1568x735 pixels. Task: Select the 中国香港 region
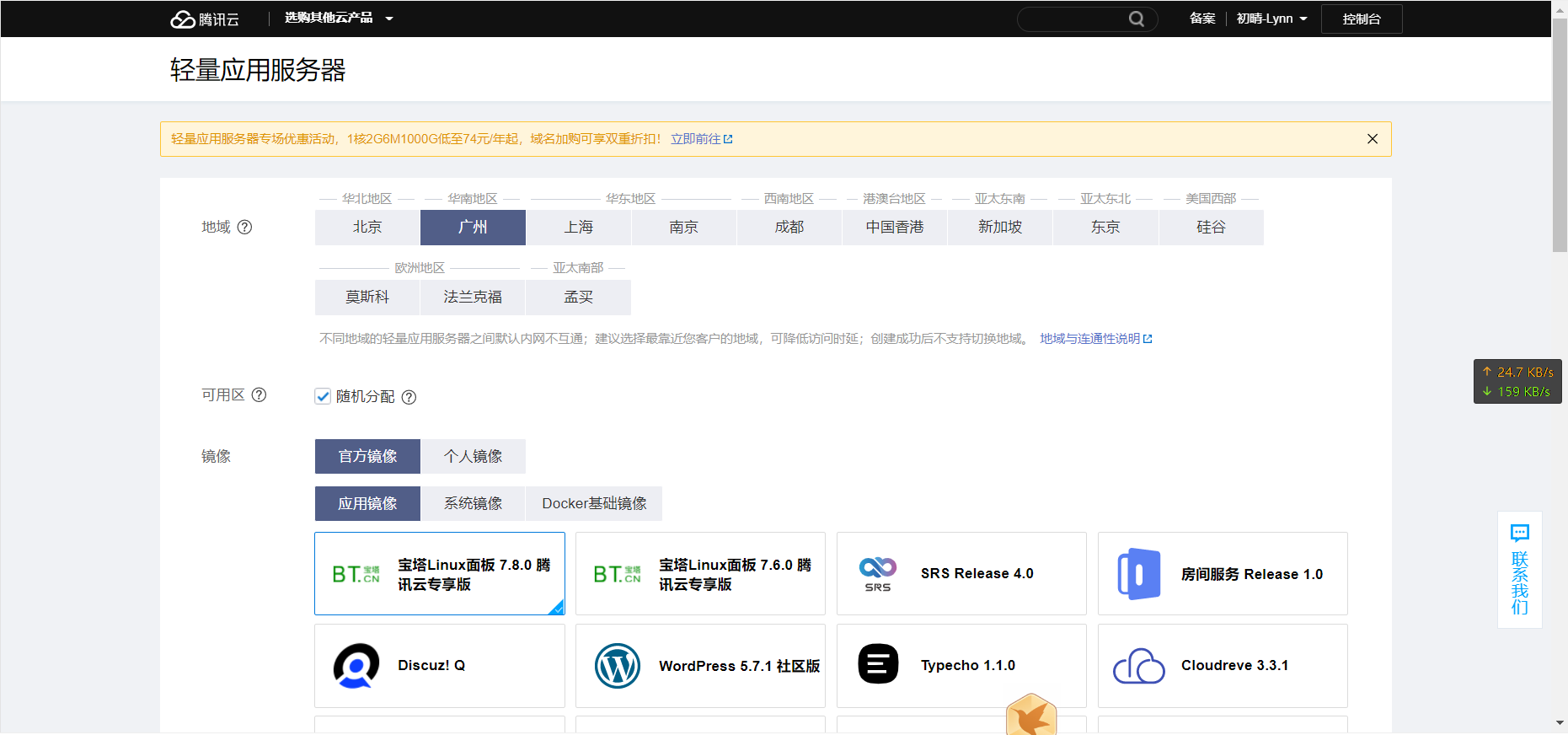pos(895,228)
